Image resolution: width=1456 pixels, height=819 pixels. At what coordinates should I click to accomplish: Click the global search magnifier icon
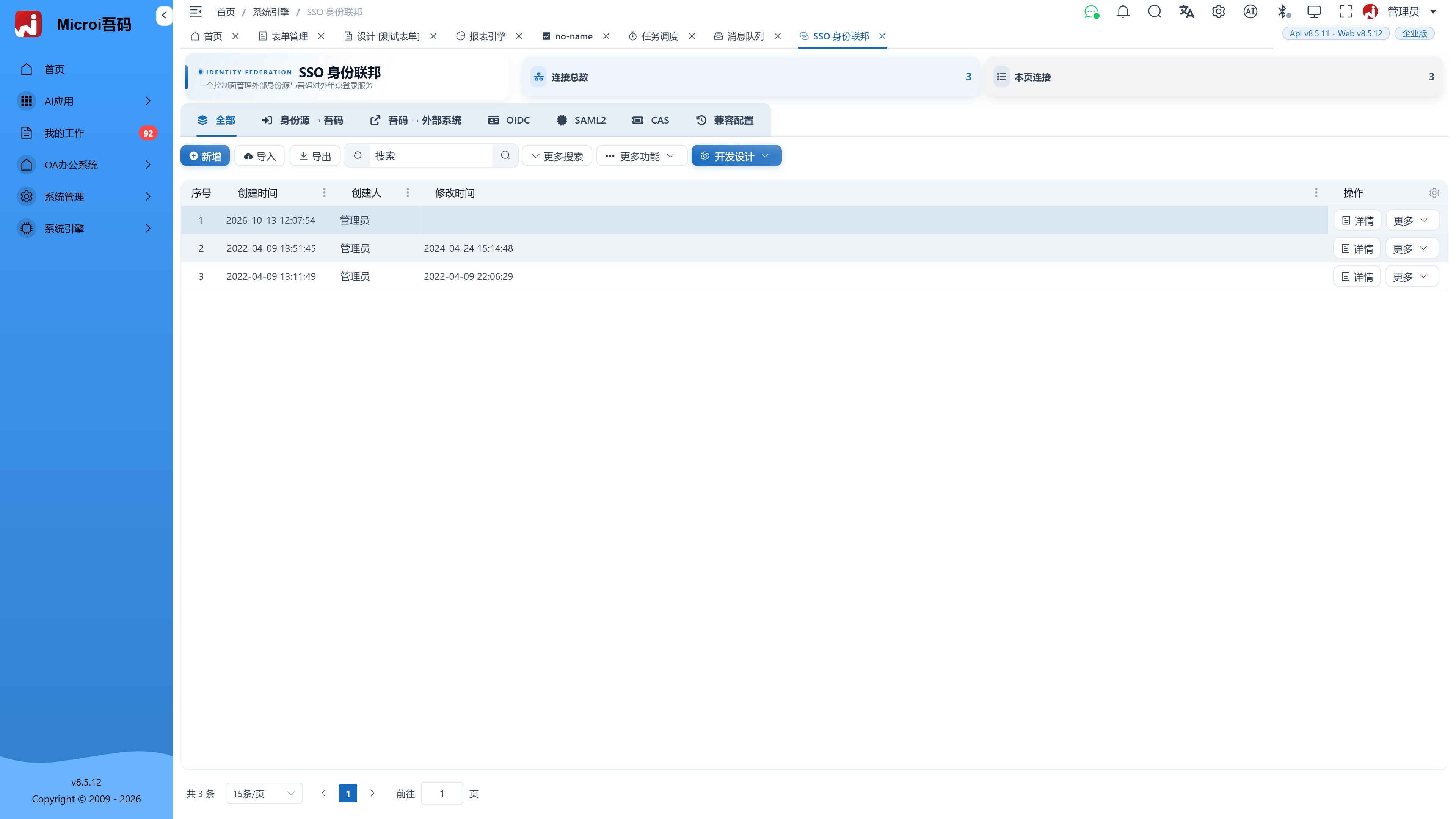tap(1155, 11)
